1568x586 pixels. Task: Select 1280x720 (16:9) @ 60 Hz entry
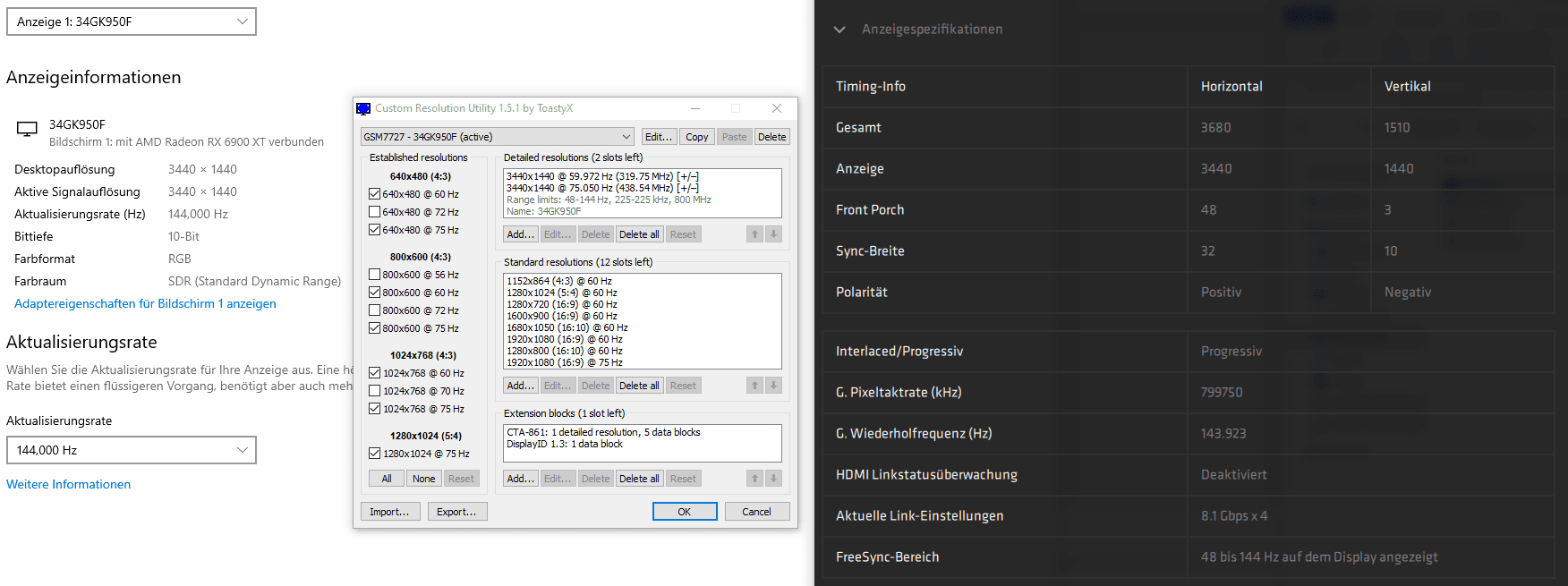point(562,304)
